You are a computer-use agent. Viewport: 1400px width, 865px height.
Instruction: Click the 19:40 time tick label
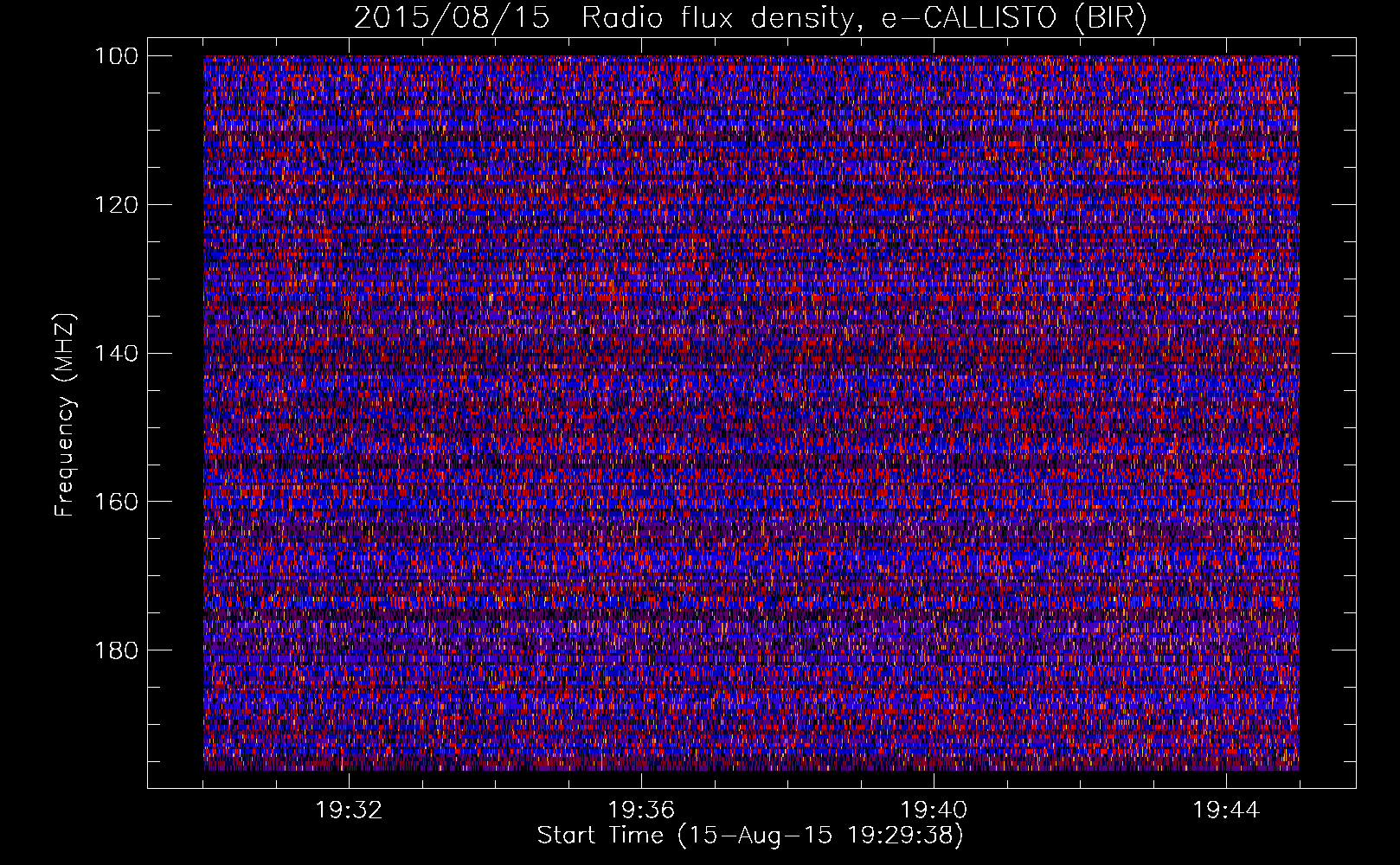(934, 811)
